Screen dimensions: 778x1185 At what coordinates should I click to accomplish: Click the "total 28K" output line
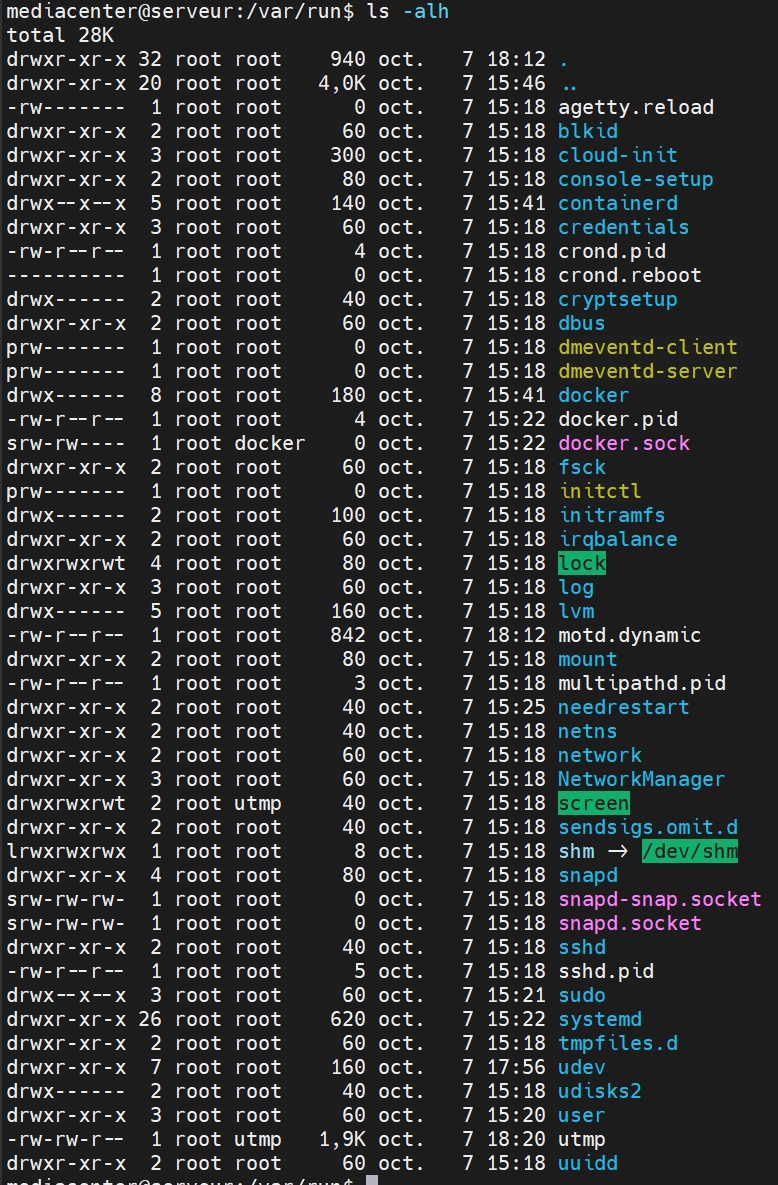(x=60, y=35)
